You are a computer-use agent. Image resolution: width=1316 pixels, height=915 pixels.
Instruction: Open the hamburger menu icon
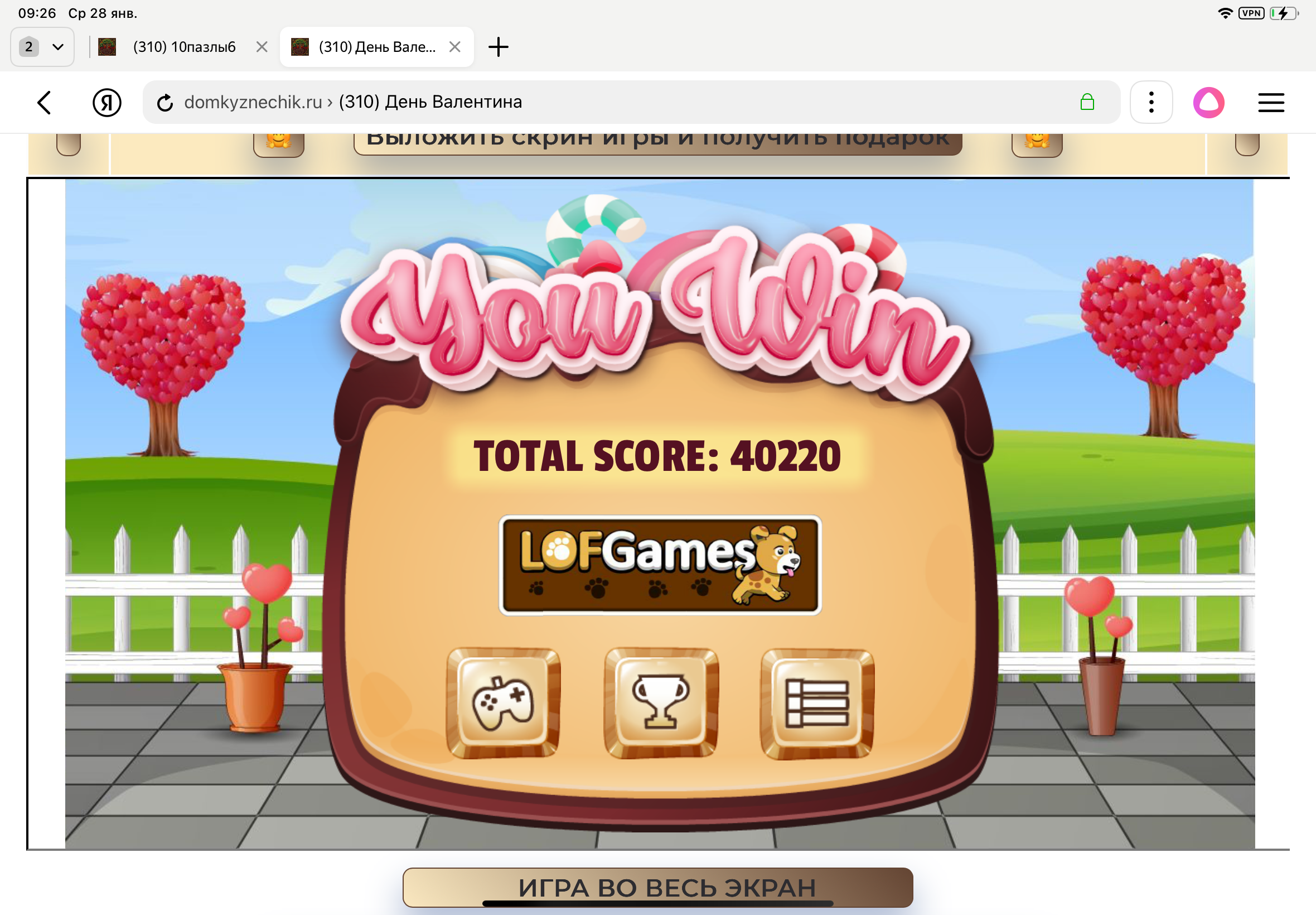click(1270, 103)
